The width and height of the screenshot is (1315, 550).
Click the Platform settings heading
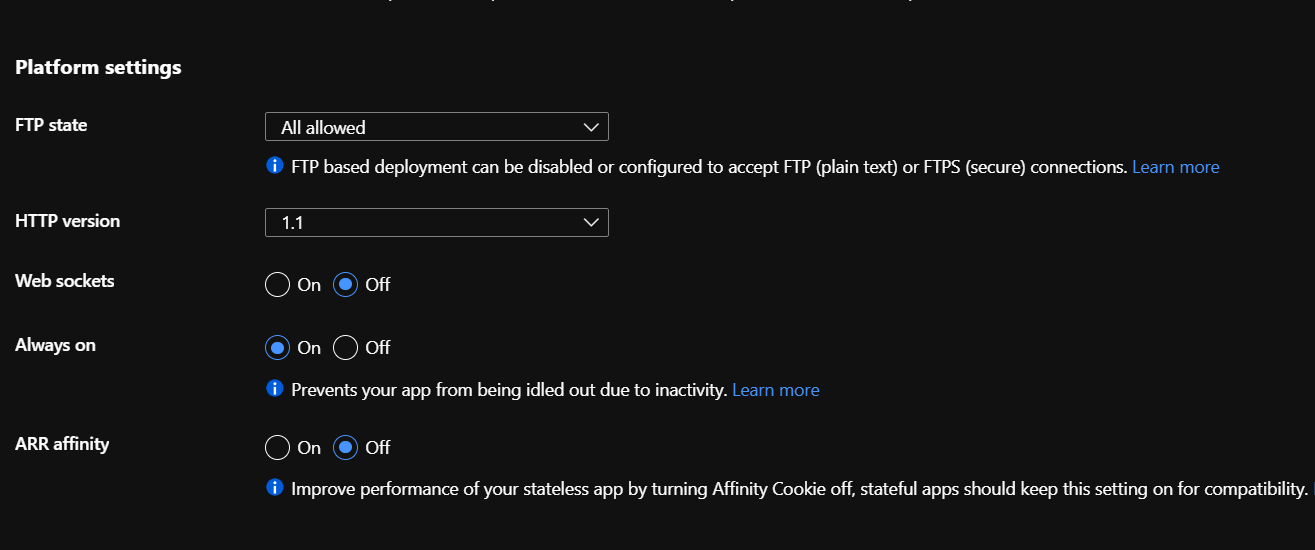pyautogui.click(x=98, y=68)
